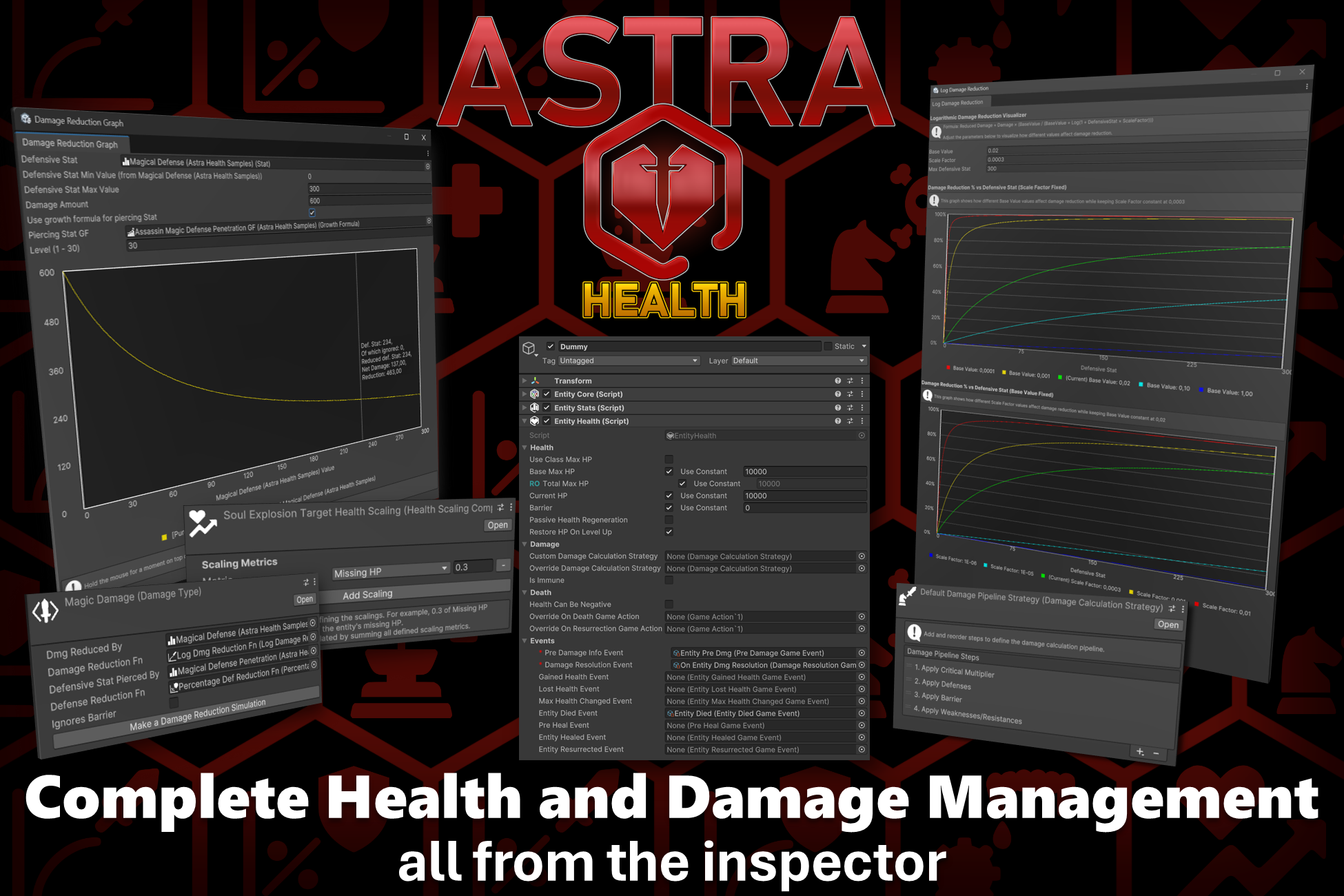Open the Layer dropdown showing Default
The width and height of the screenshot is (1344, 896).
[x=798, y=360]
